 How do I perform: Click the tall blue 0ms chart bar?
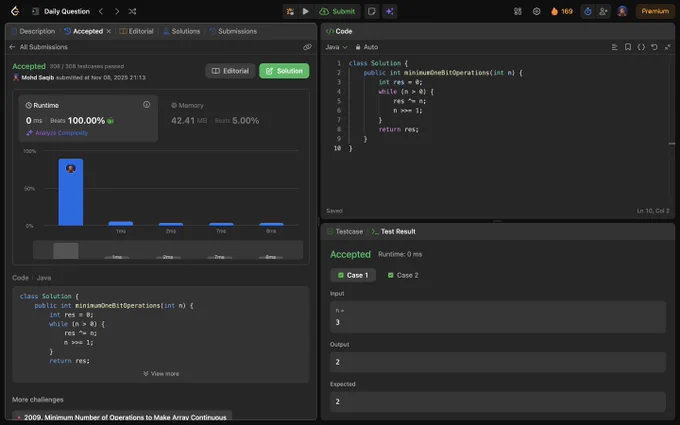click(70, 192)
